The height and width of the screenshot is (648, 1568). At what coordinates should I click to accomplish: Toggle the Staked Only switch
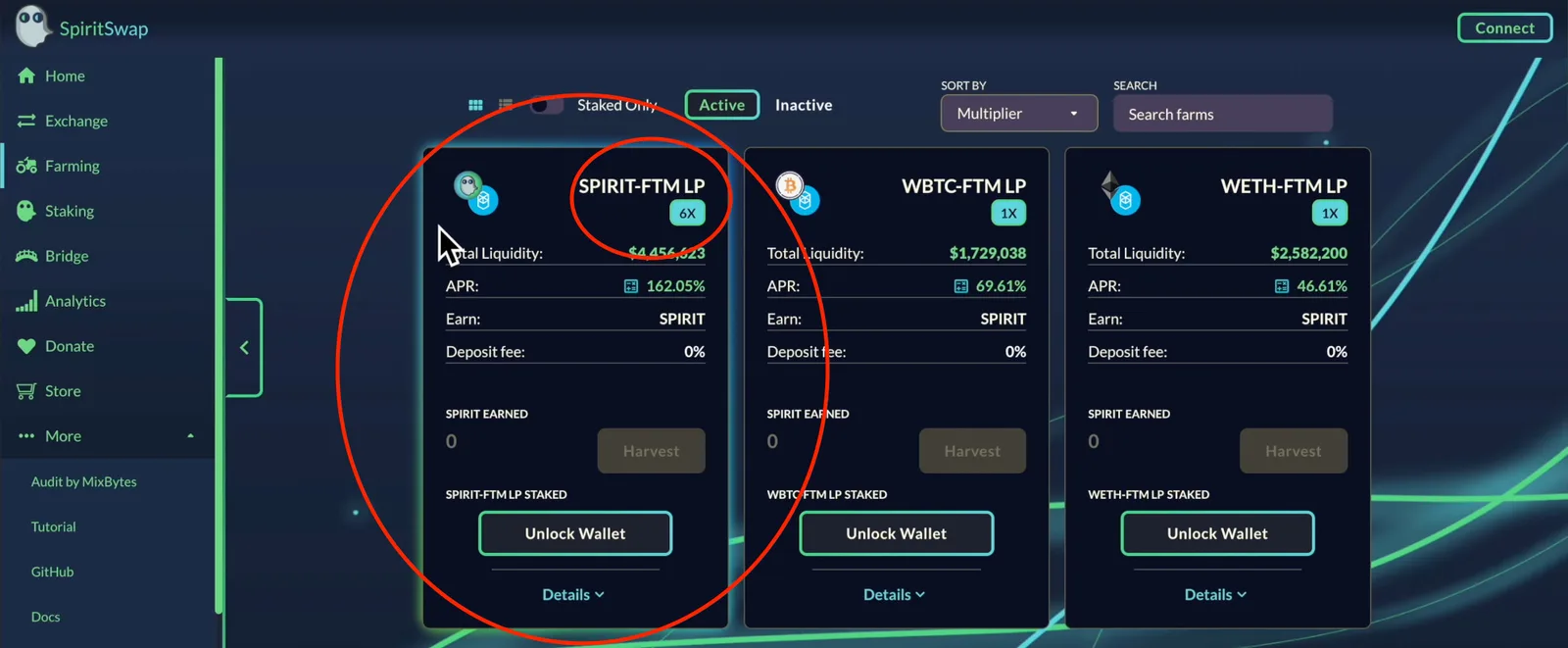tap(547, 105)
